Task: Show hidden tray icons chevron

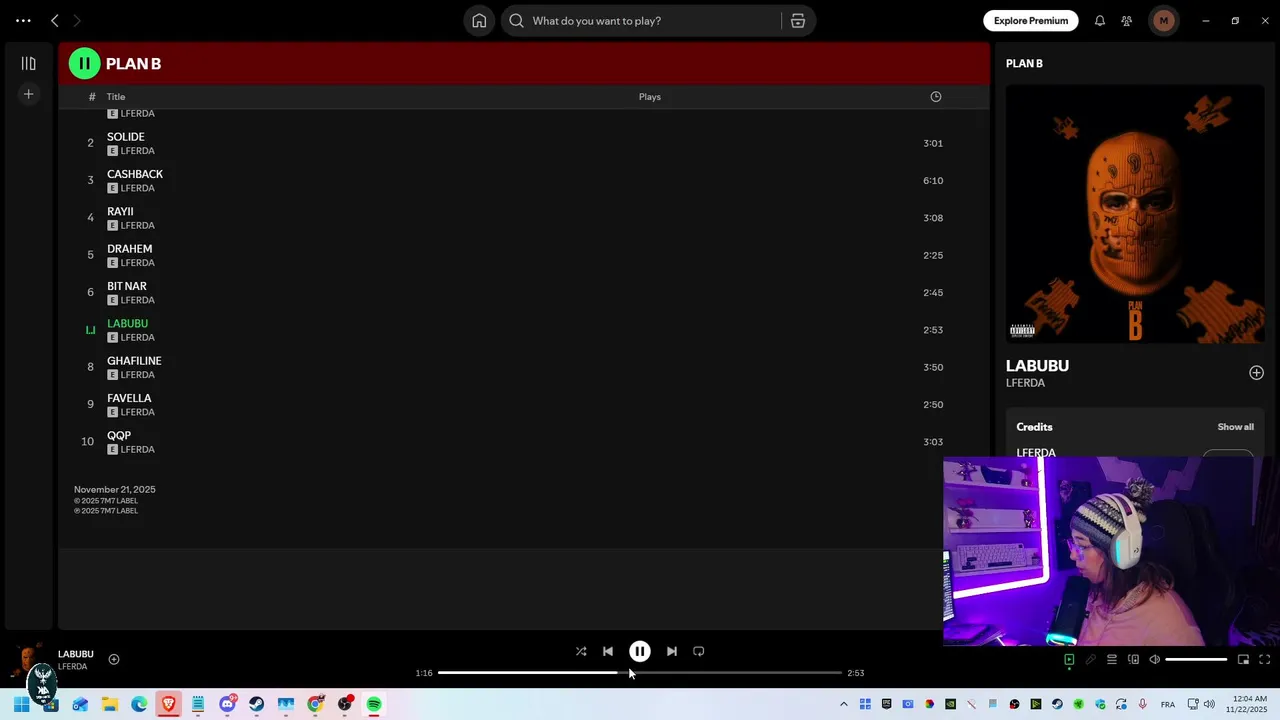Action: point(844,704)
